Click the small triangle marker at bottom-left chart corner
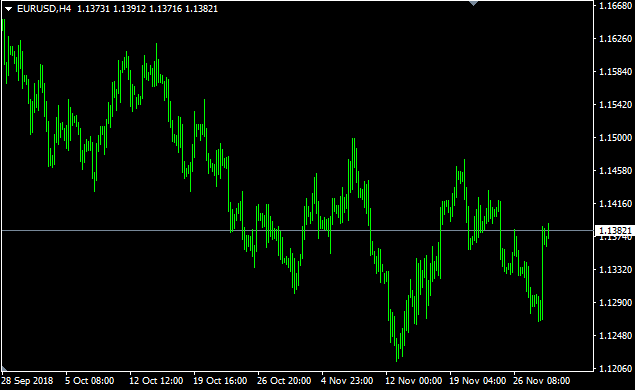Viewport: 635px width, 390px height. pos(4,369)
